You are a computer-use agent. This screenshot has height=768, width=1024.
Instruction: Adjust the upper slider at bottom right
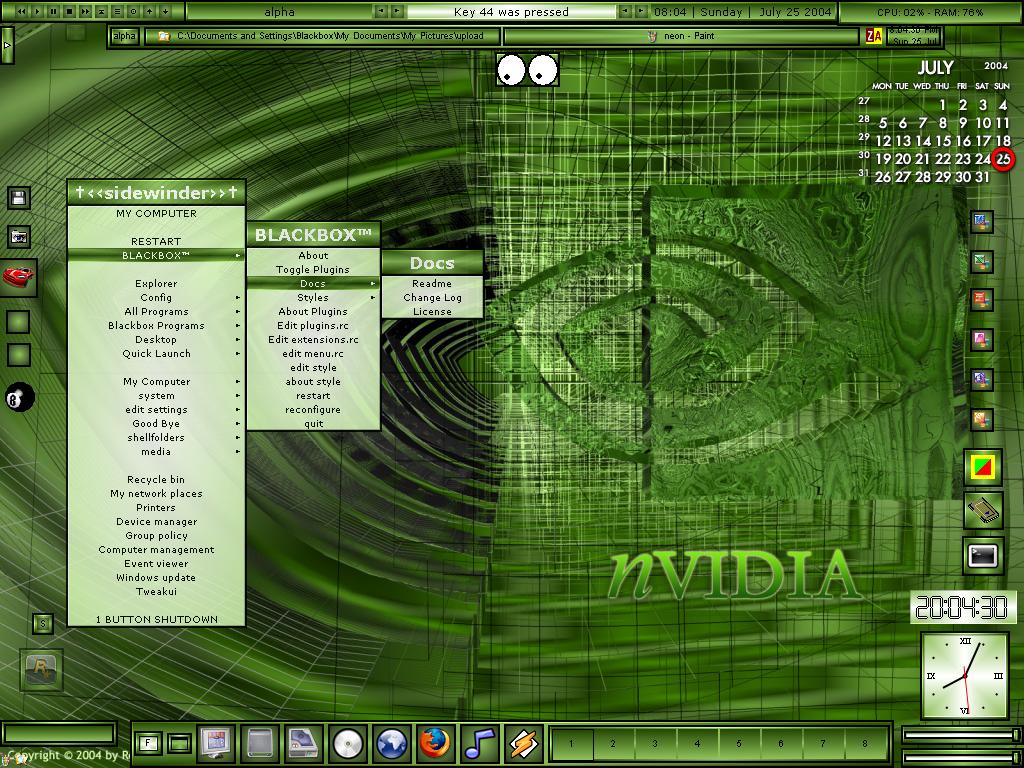tap(961, 735)
